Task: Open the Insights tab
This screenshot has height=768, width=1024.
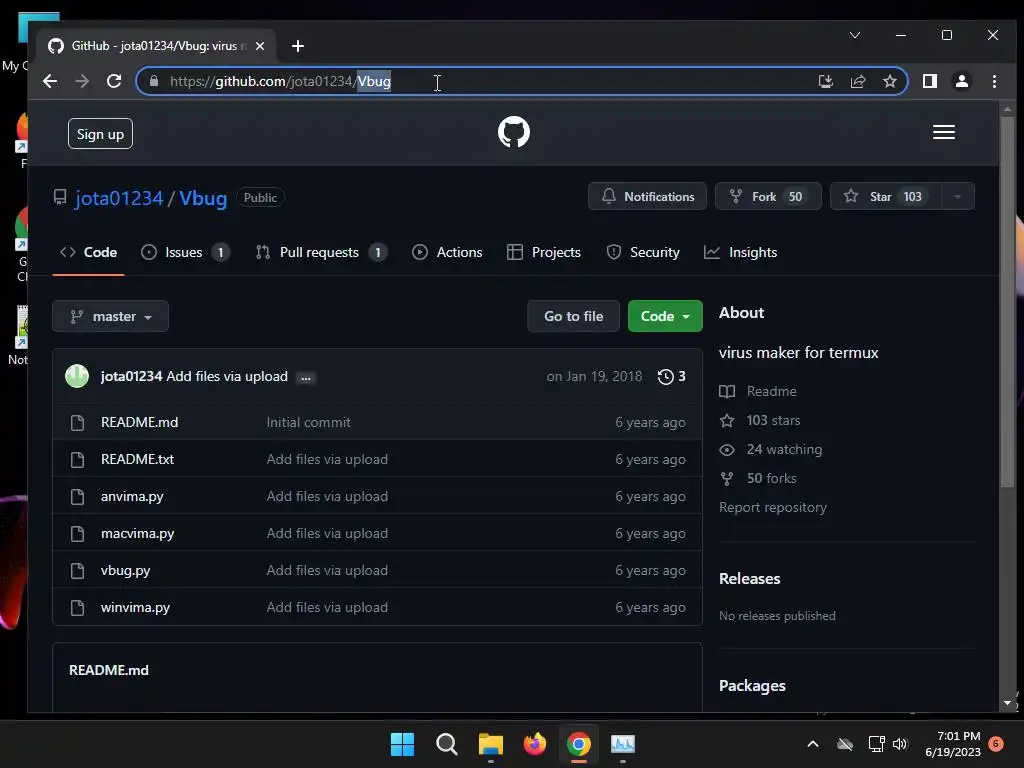Action: tap(741, 252)
